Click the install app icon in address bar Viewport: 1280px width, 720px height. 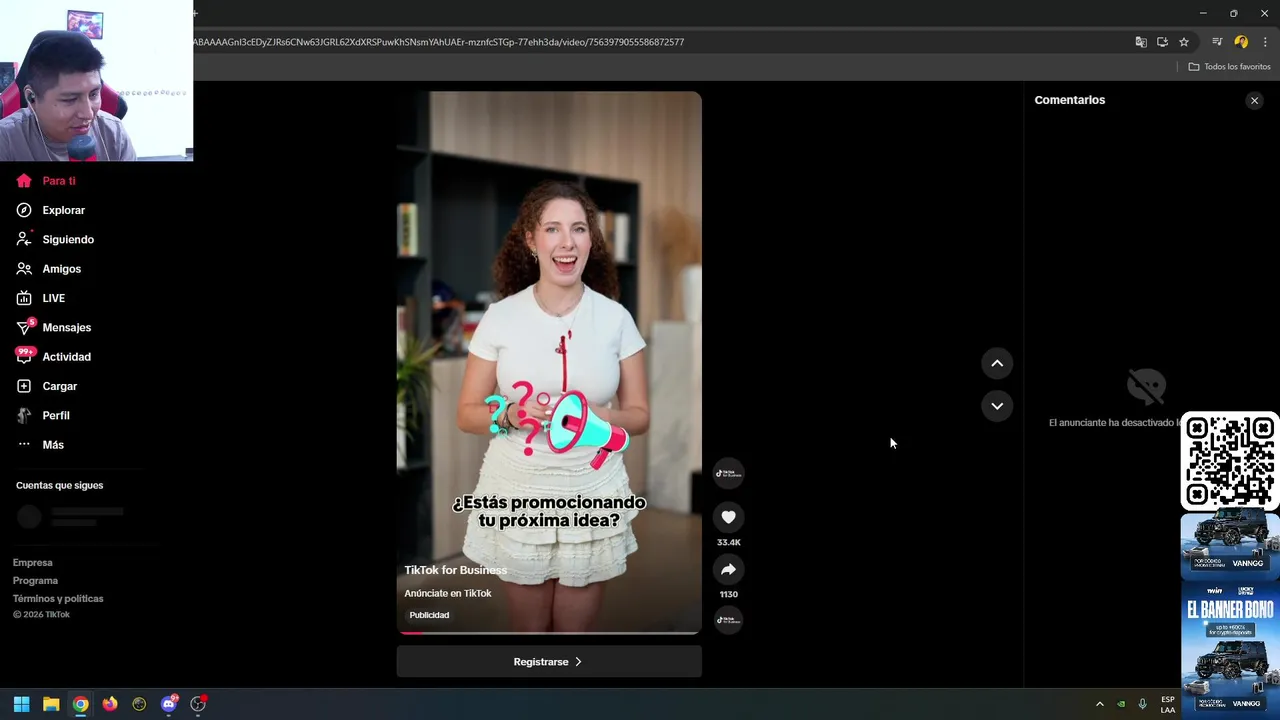(1162, 42)
